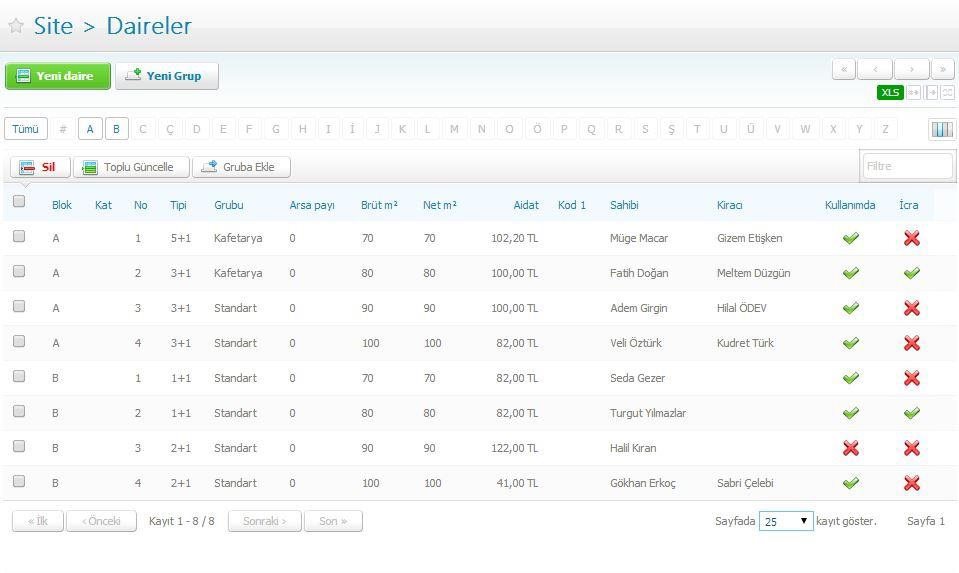Screen dimensions: 959x573
Task: Filter the list by letter C
Action: point(143,129)
